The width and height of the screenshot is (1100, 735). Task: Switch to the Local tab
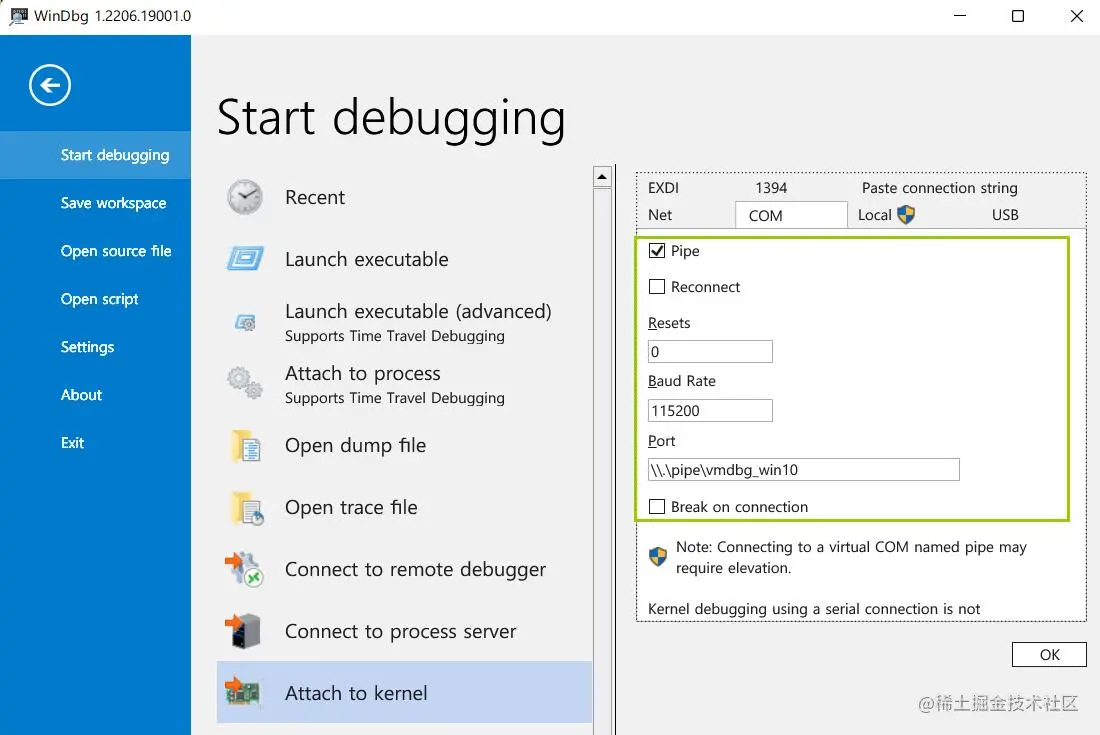(x=886, y=215)
